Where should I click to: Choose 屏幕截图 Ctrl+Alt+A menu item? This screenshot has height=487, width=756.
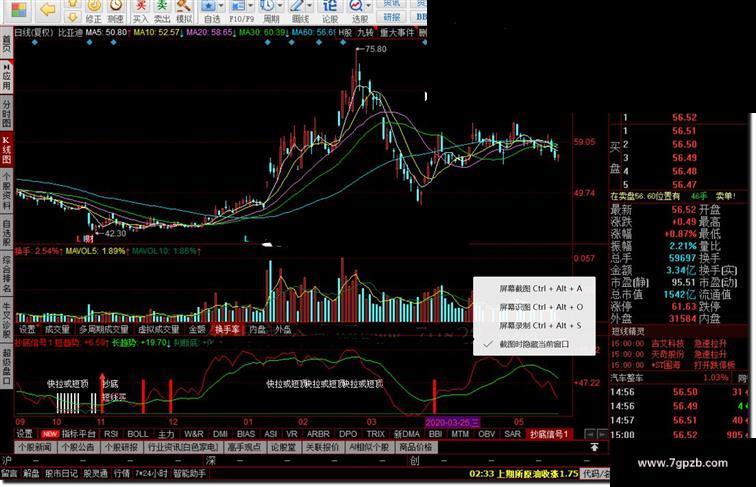pos(534,288)
